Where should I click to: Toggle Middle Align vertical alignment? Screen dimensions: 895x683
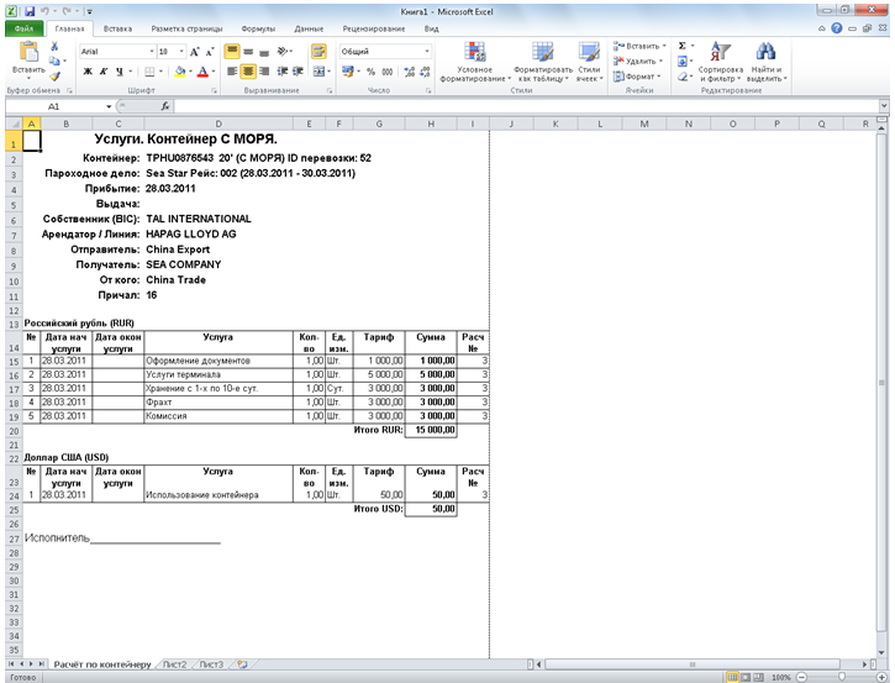coord(248,52)
